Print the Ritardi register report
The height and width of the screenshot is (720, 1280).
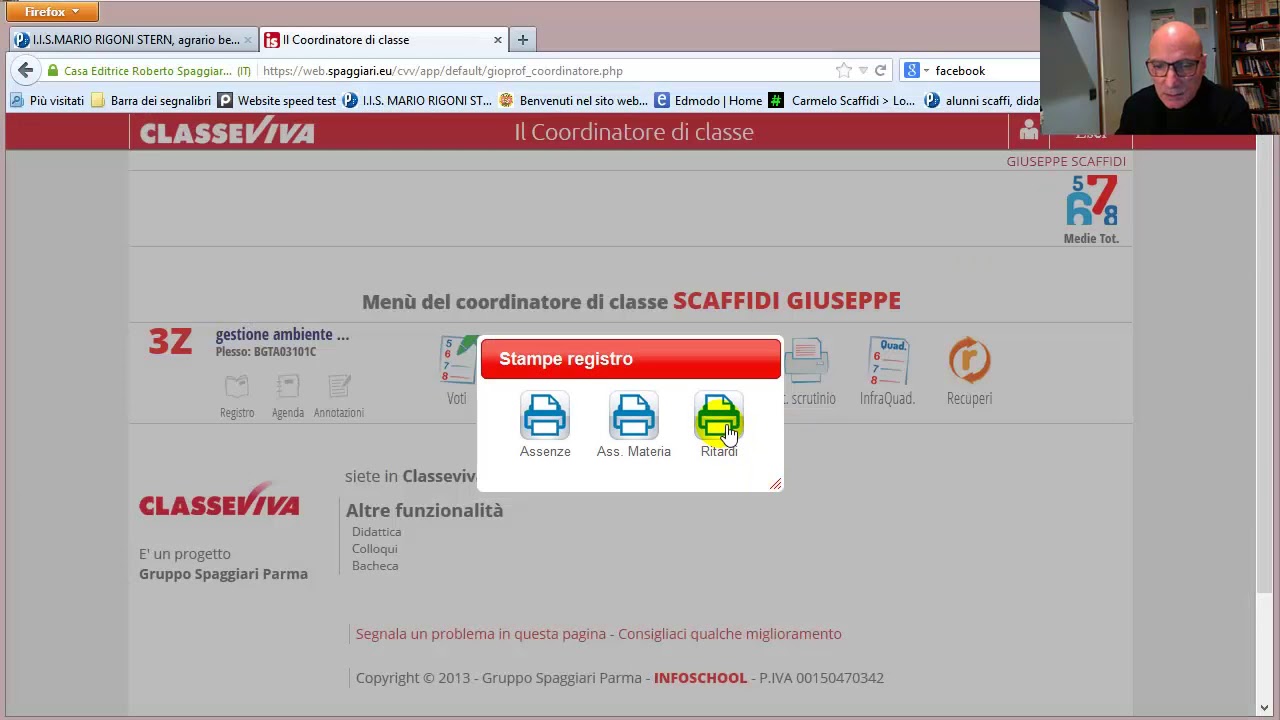(719, 416)
